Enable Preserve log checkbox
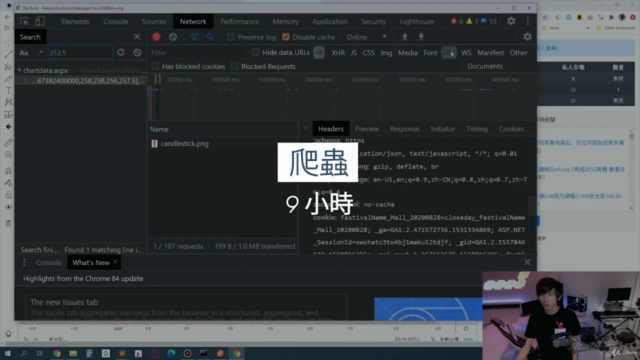Viewport: 640px width, 360px height. point(231,37)
